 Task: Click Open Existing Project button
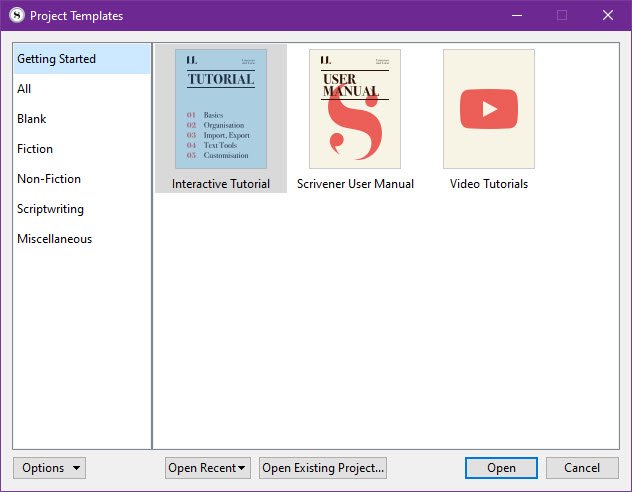tap(323, 468)
